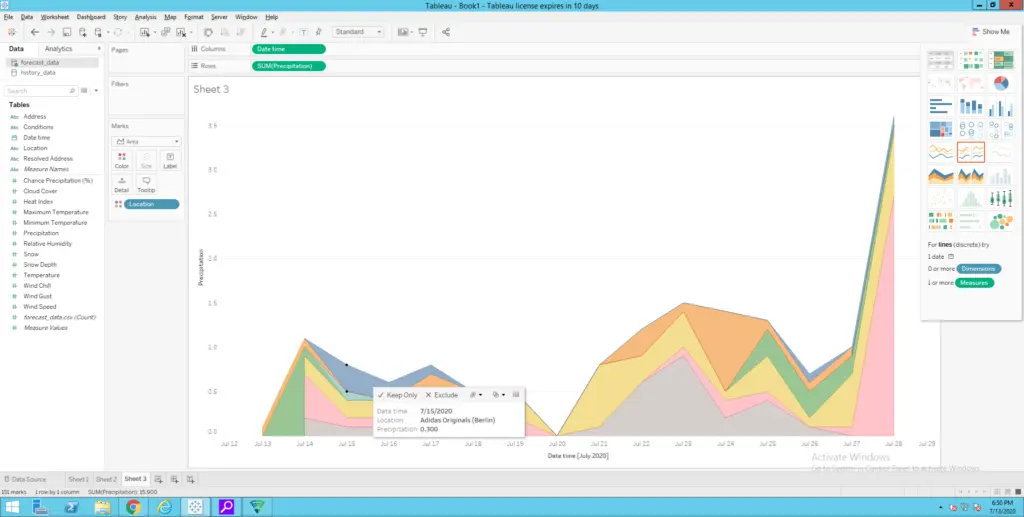Click the Color button in Marks card
Image resolution: width=1024 pixels, height=517 pixels.
(x=122, y=160)
